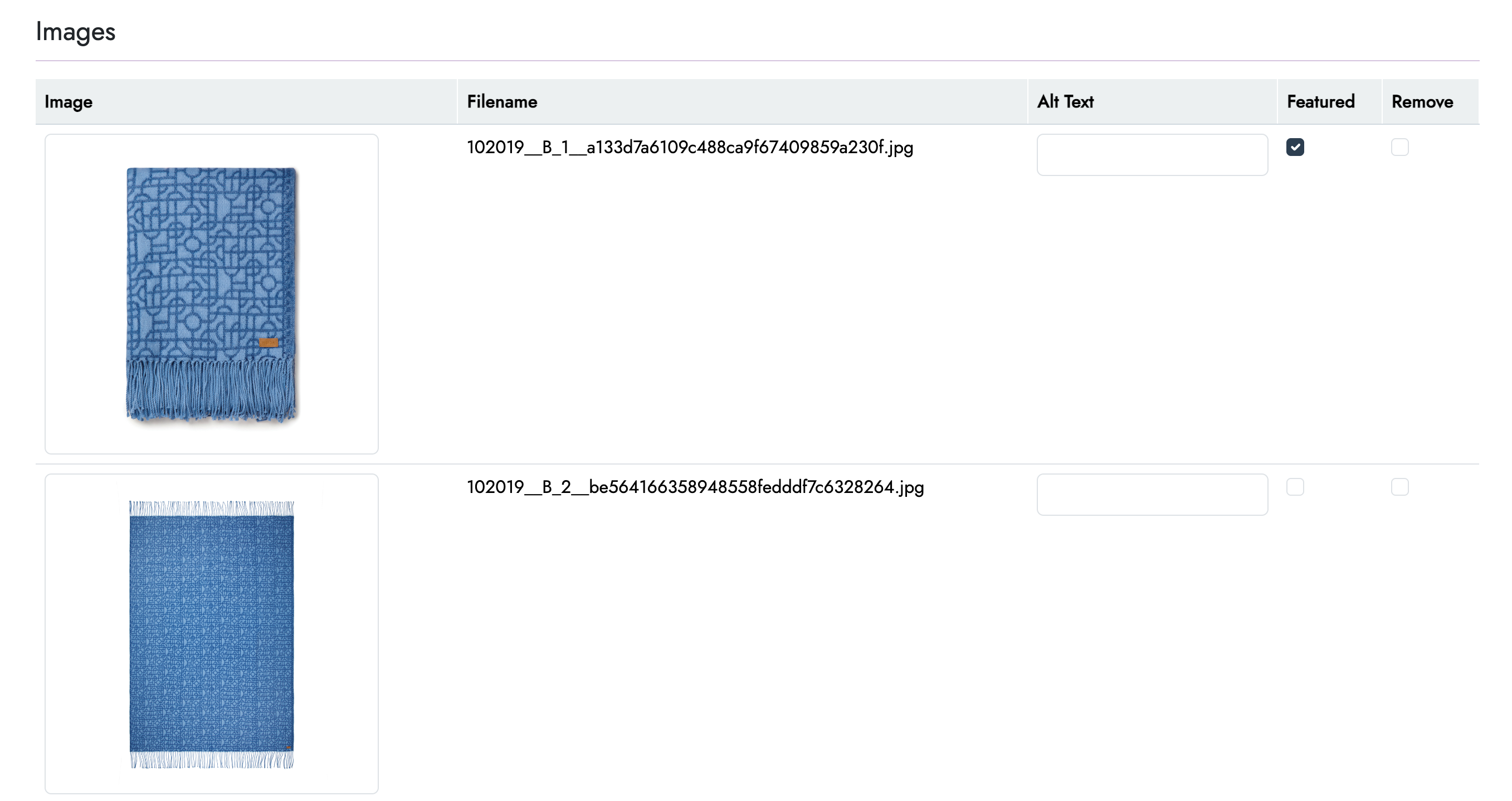Click the Filename column header
Screen dimensions: 1512x801
click(502, 102)
